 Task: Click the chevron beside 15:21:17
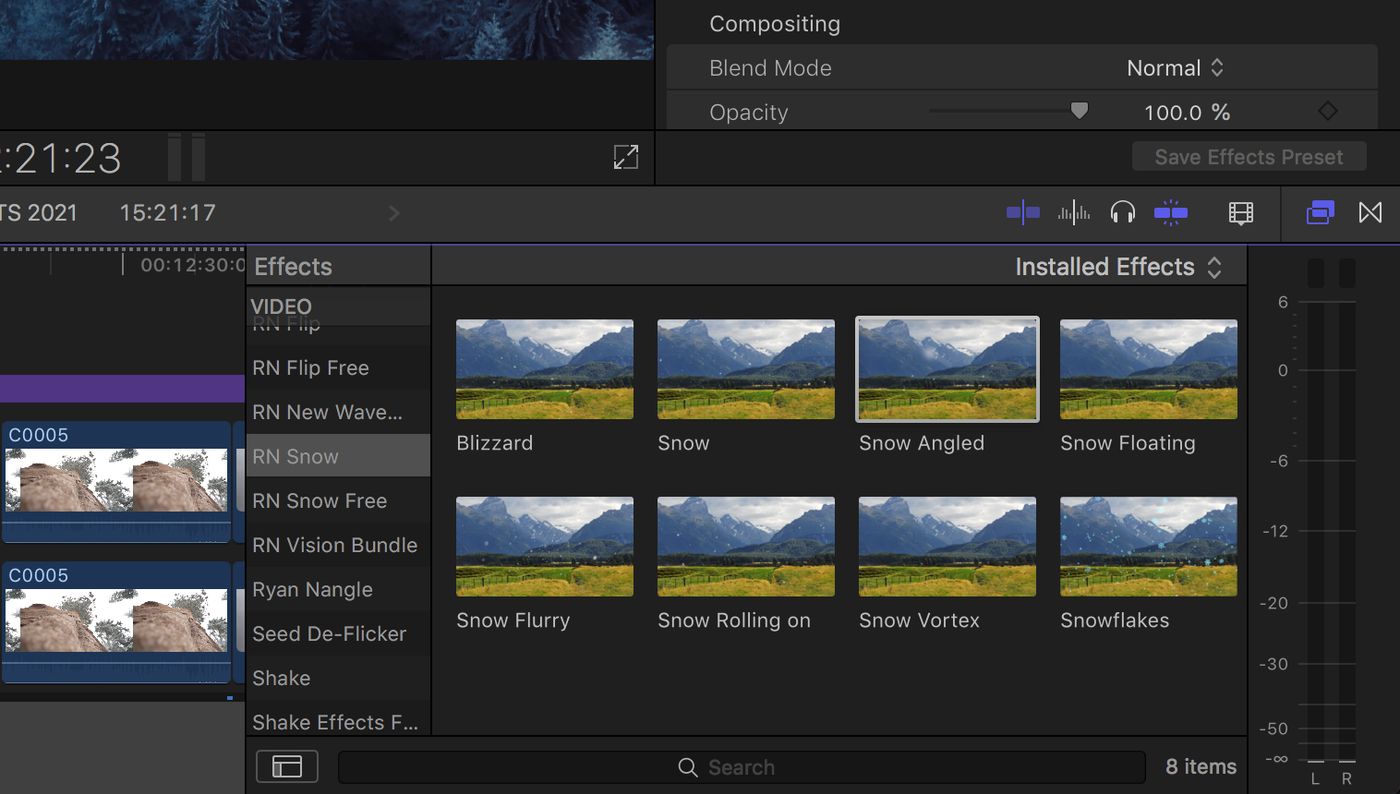click(x=393, y=213)
